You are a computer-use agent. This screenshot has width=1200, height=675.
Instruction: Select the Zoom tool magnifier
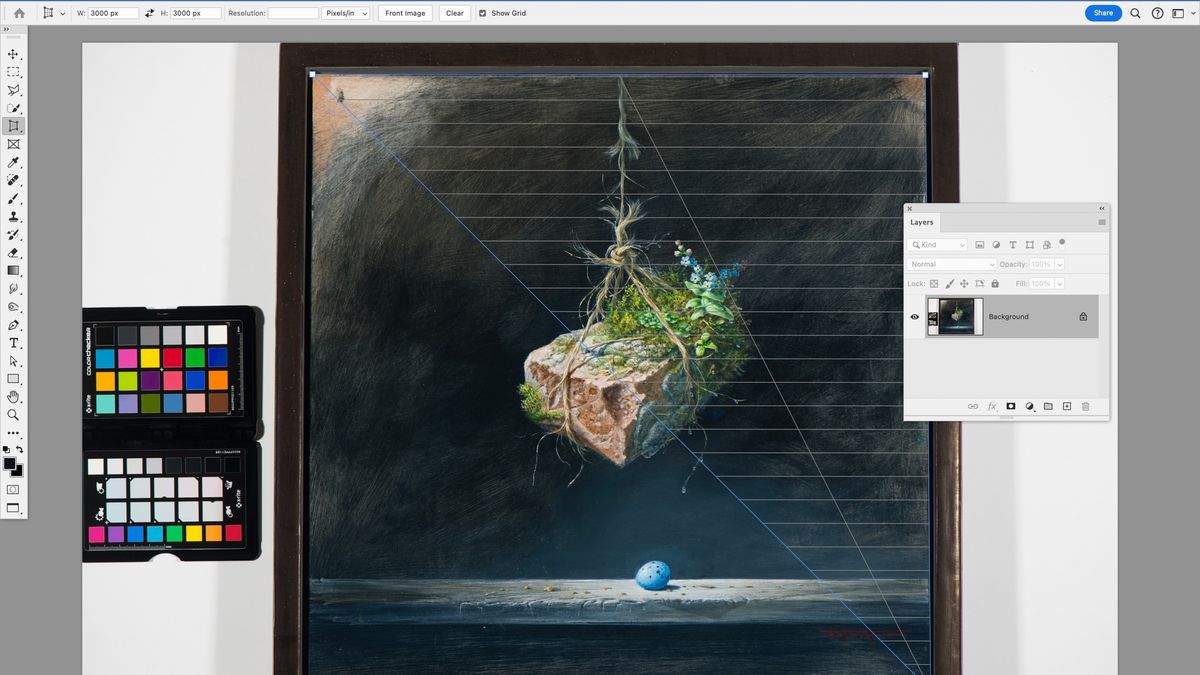pos(13,414)
